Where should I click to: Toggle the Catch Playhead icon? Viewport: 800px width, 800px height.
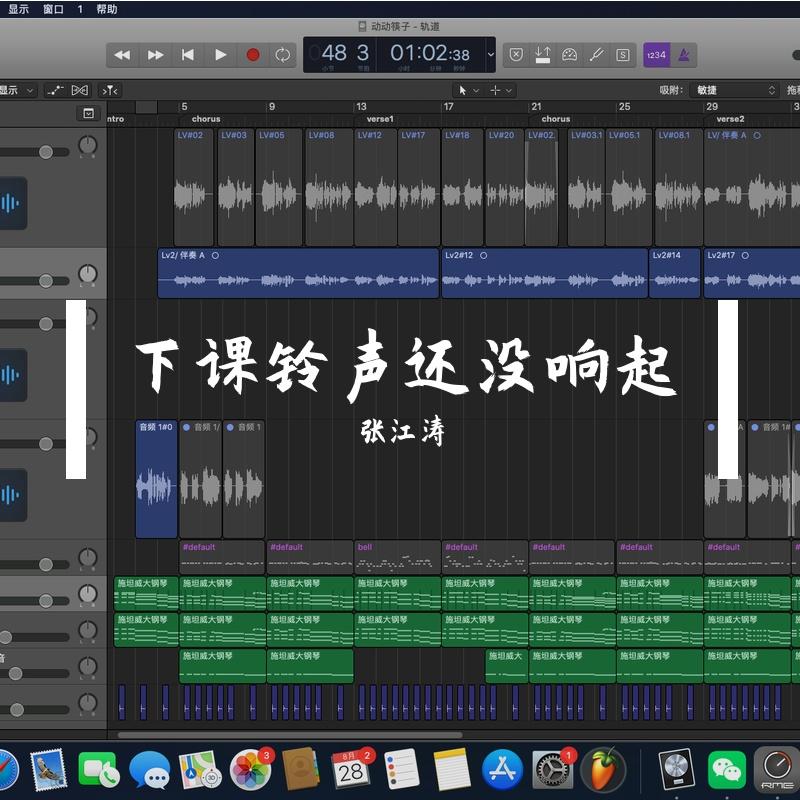pos(110,90)
